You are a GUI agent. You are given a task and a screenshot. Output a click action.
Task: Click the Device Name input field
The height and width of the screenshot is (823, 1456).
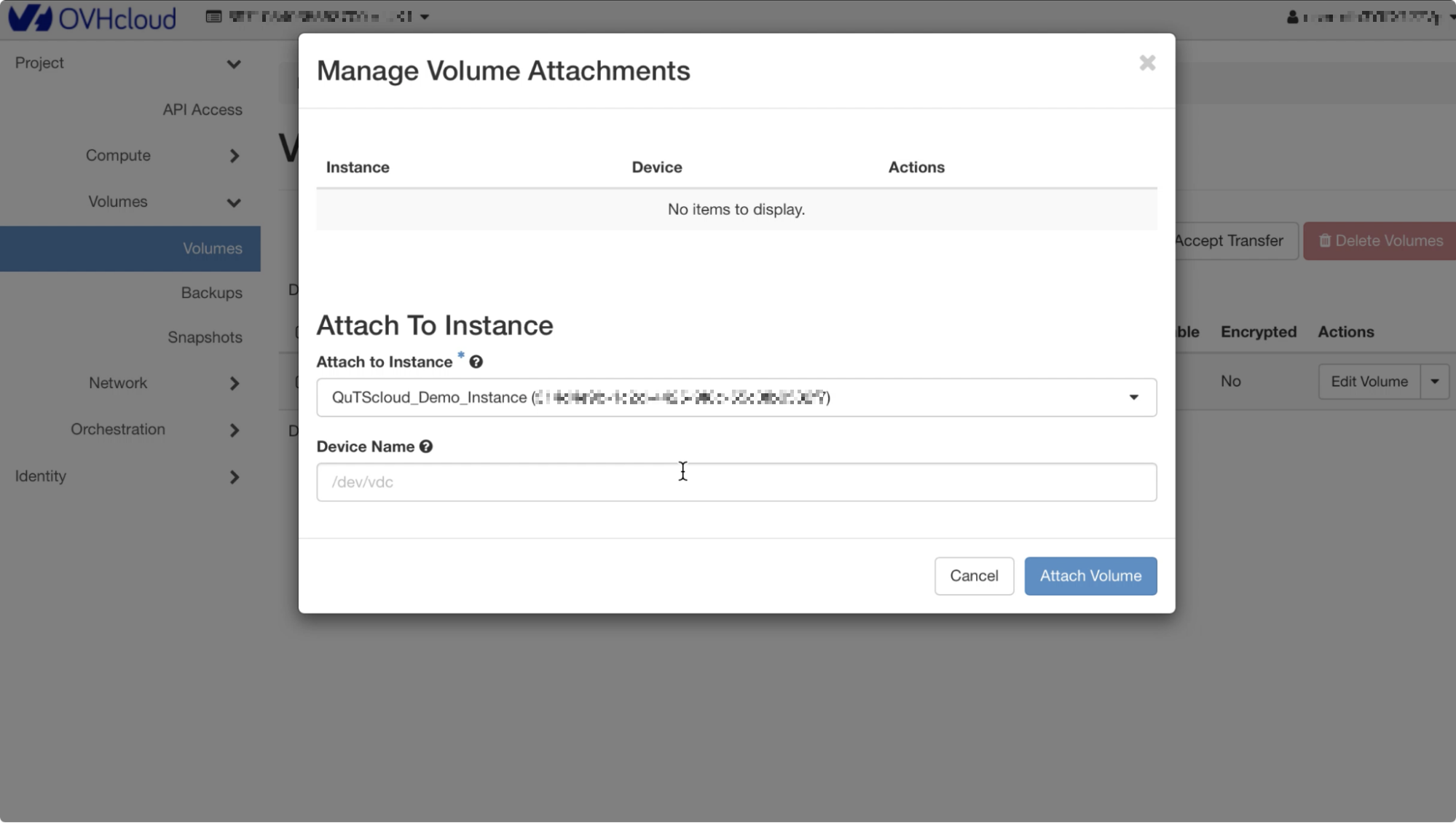click(736, 482)
